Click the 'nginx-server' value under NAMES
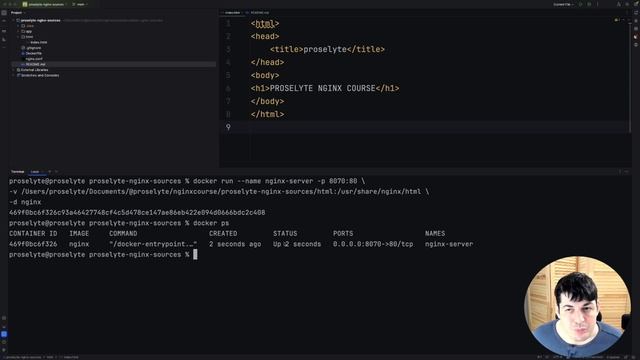 [449, 244]
